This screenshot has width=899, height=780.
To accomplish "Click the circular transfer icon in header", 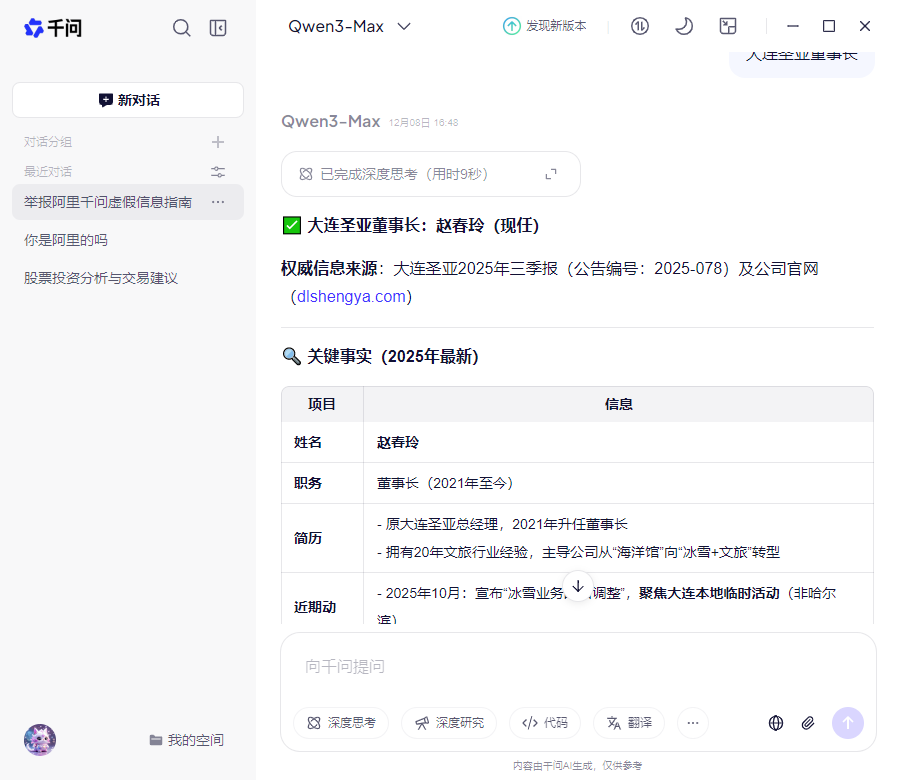I will [x=640, y=26].
